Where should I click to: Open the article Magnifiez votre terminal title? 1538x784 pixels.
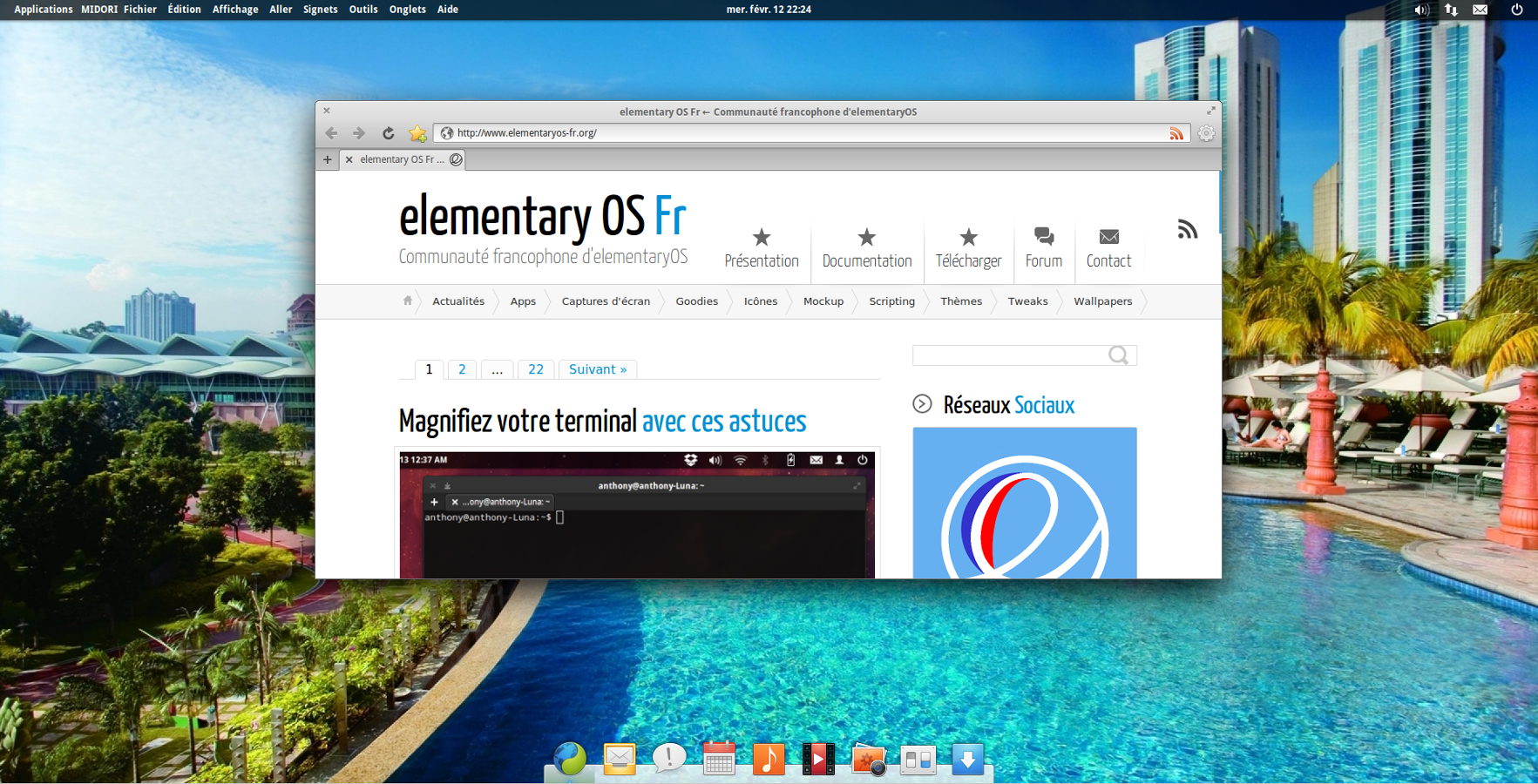pos(602,422)
